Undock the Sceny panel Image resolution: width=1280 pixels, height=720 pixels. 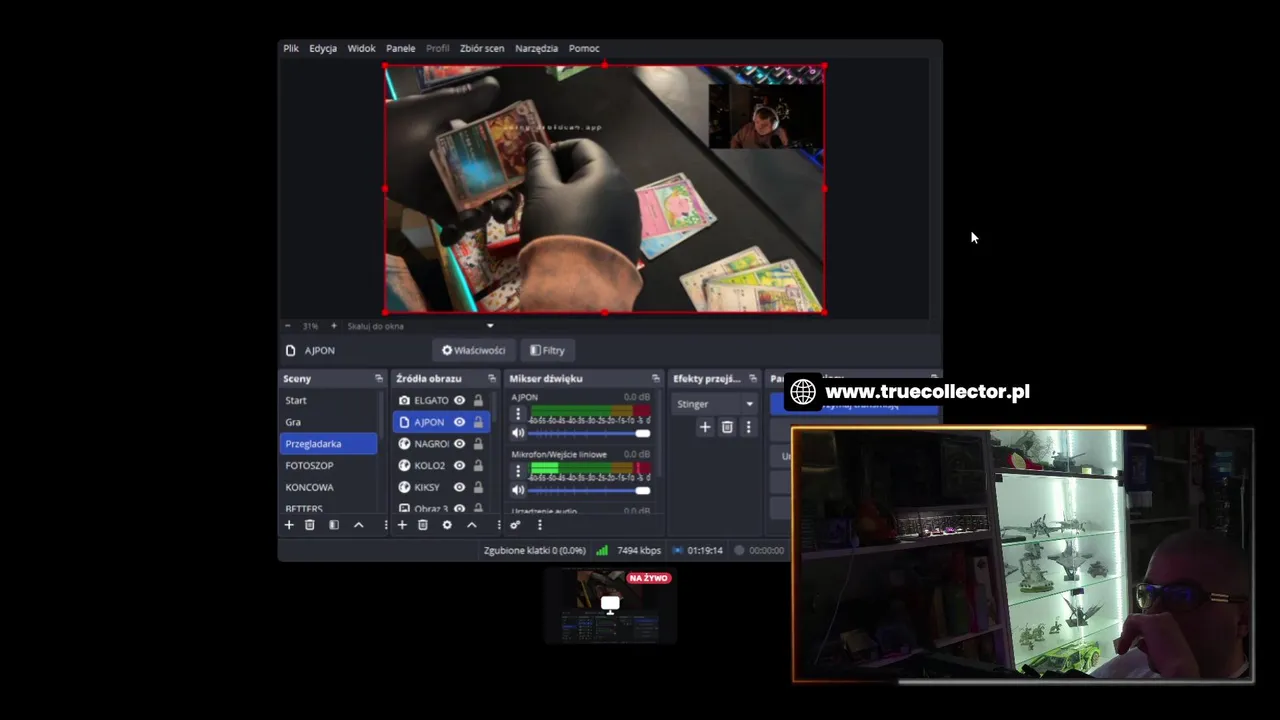(379, 379)
